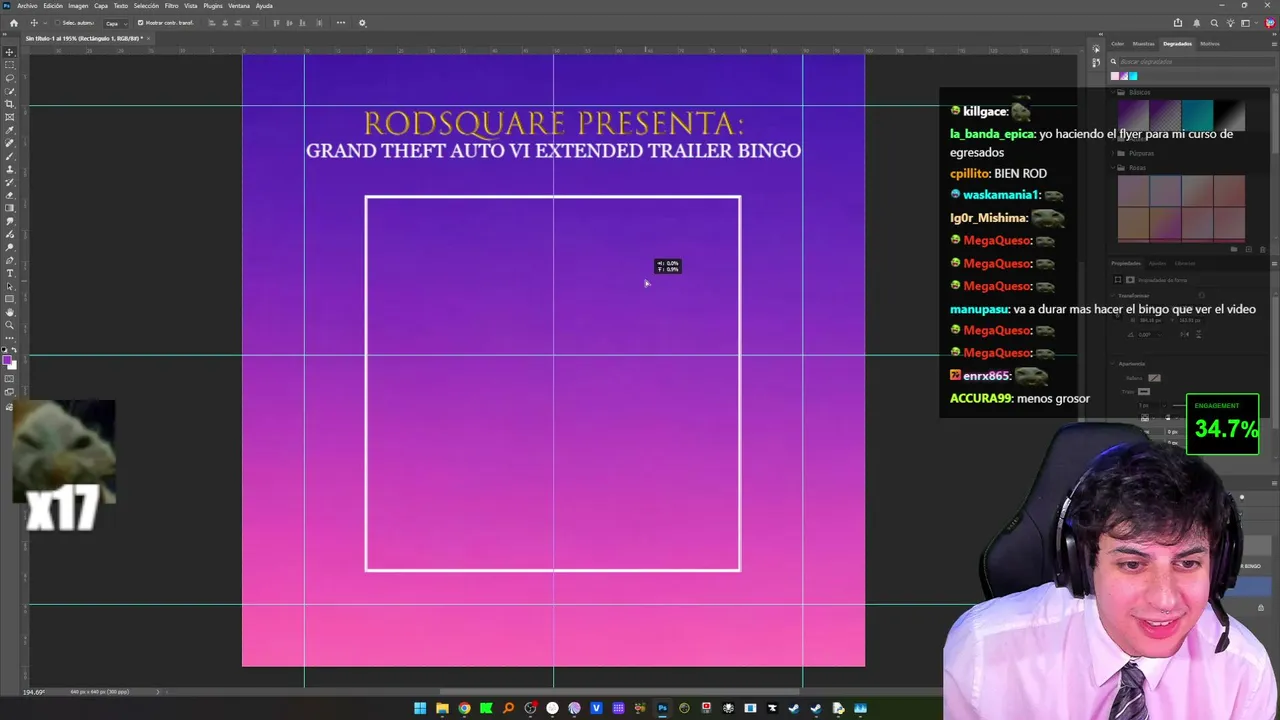Select the Crop tool
The image size is (1280, 720).
10,104
